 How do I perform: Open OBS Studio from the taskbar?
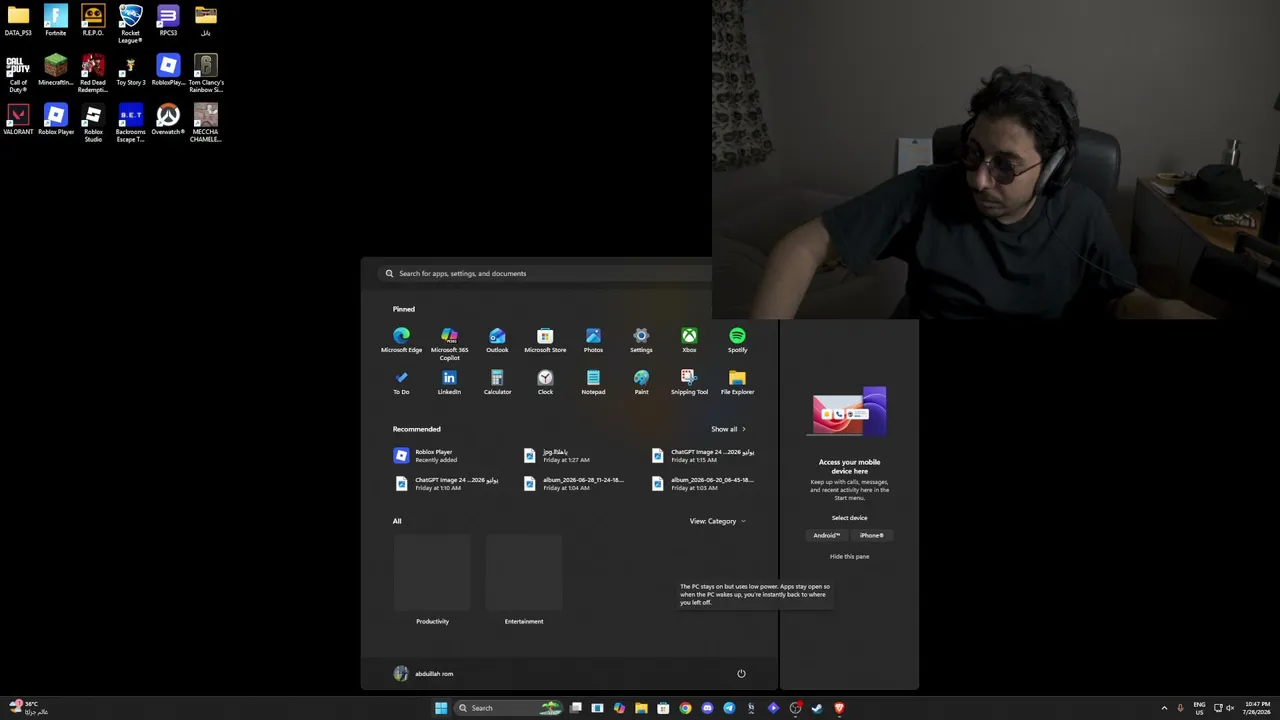(x=795, y=708)
